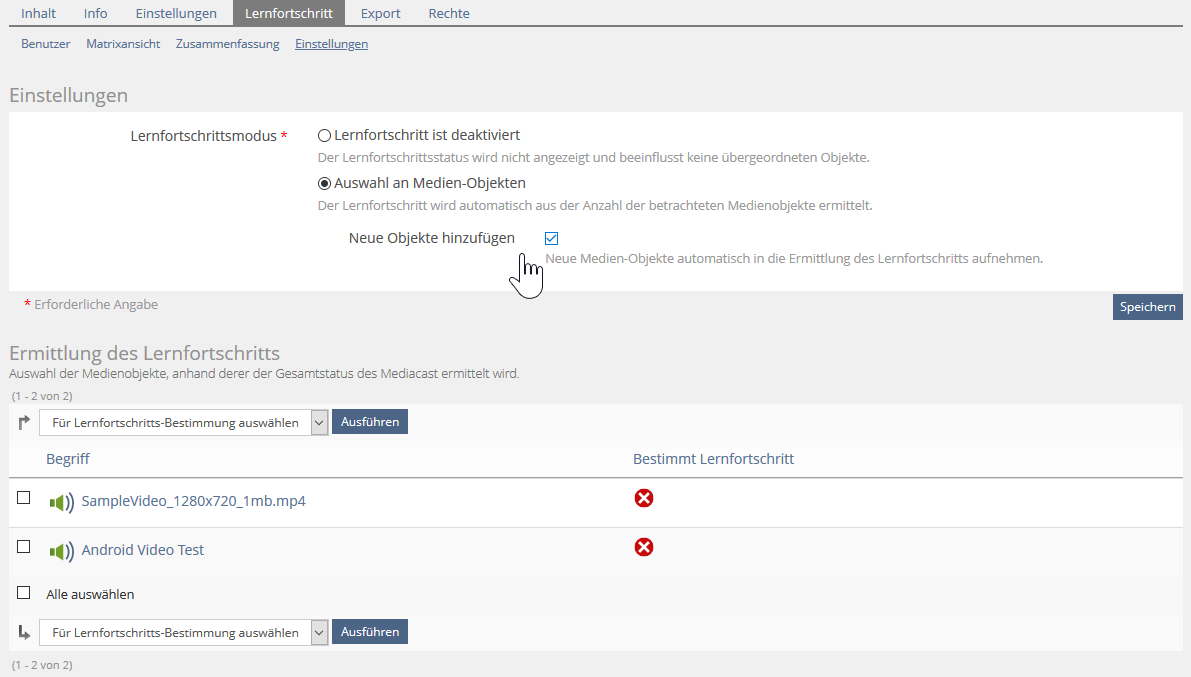Click the upper arrow icon beside the action dropdown

click(x=24, y=423)
